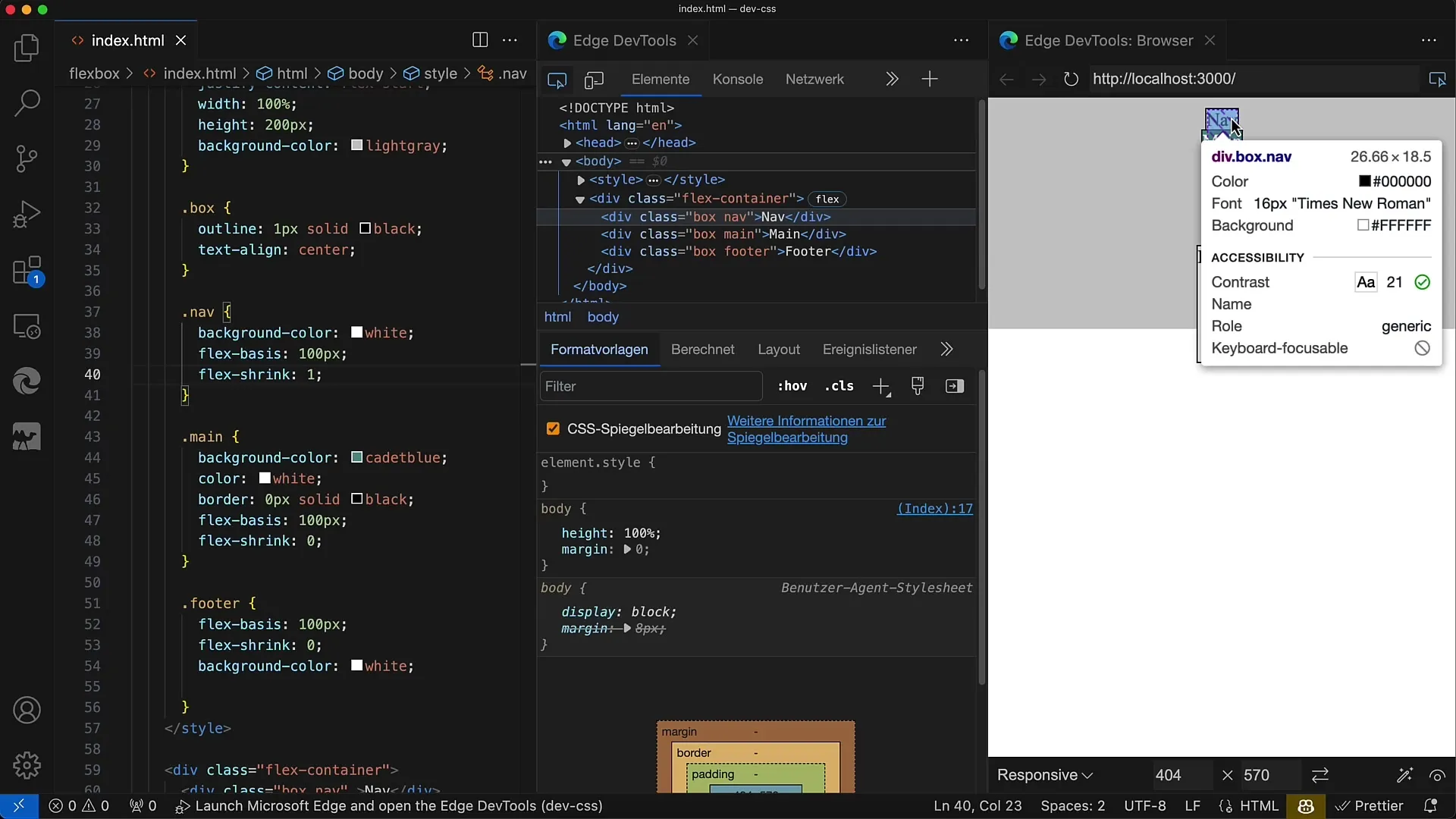Open the Extensions view with badge

27,271
